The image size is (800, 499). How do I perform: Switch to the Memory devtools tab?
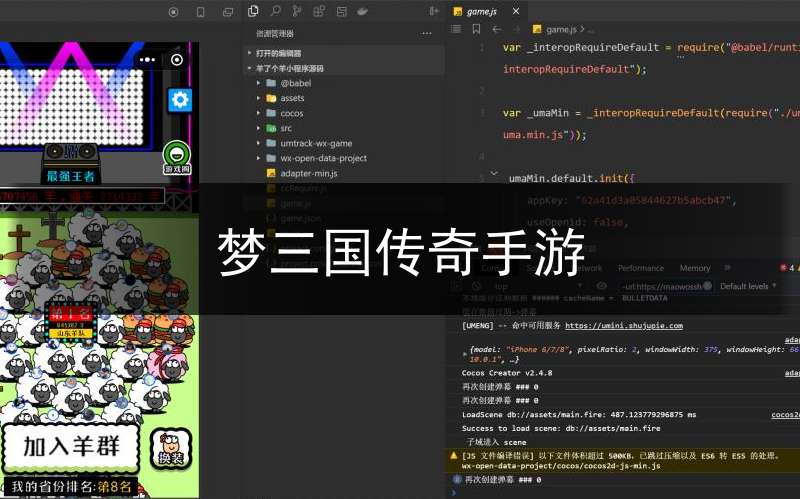695,268
